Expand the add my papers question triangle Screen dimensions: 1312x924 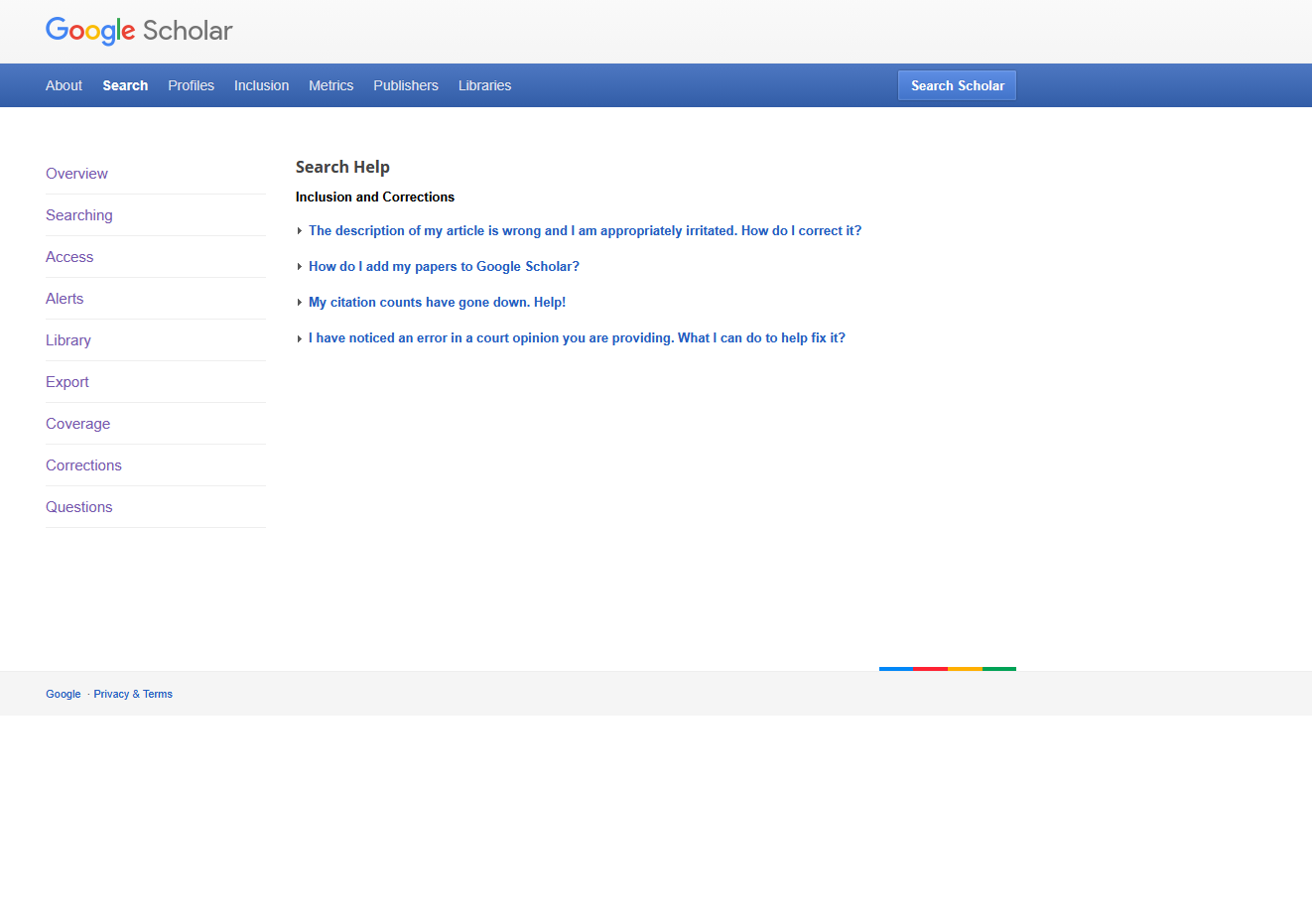(300, 267)
